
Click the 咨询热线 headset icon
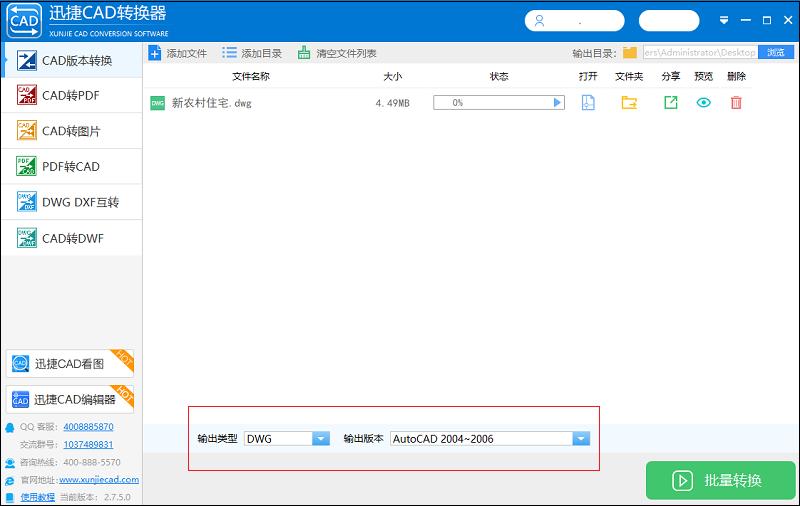pos(10,463)
